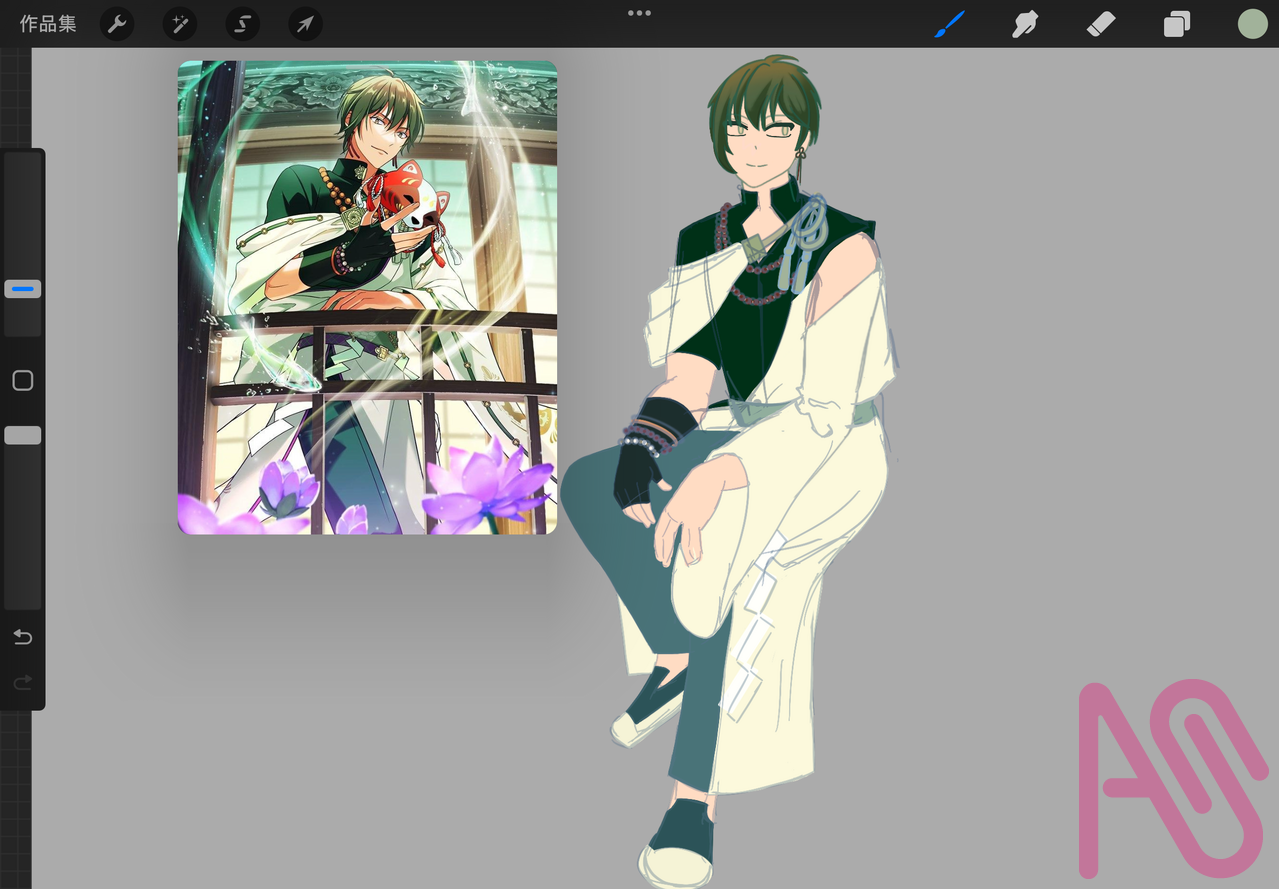This screenshot has height=889, width=1279.
Task: Switch to the Smudge tool
Action: [x=1025, y=23]
